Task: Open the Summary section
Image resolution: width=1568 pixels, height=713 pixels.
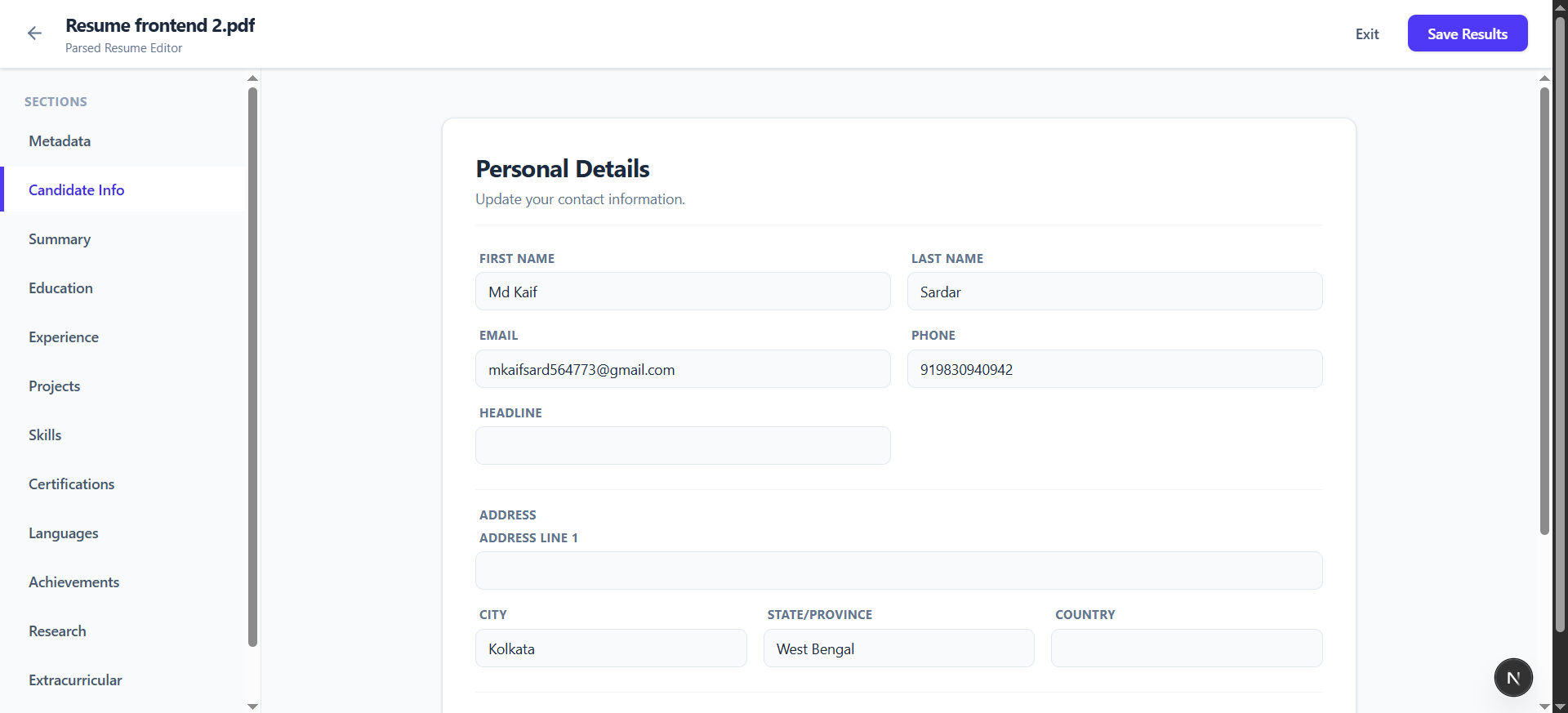Action: pos(59,238)
